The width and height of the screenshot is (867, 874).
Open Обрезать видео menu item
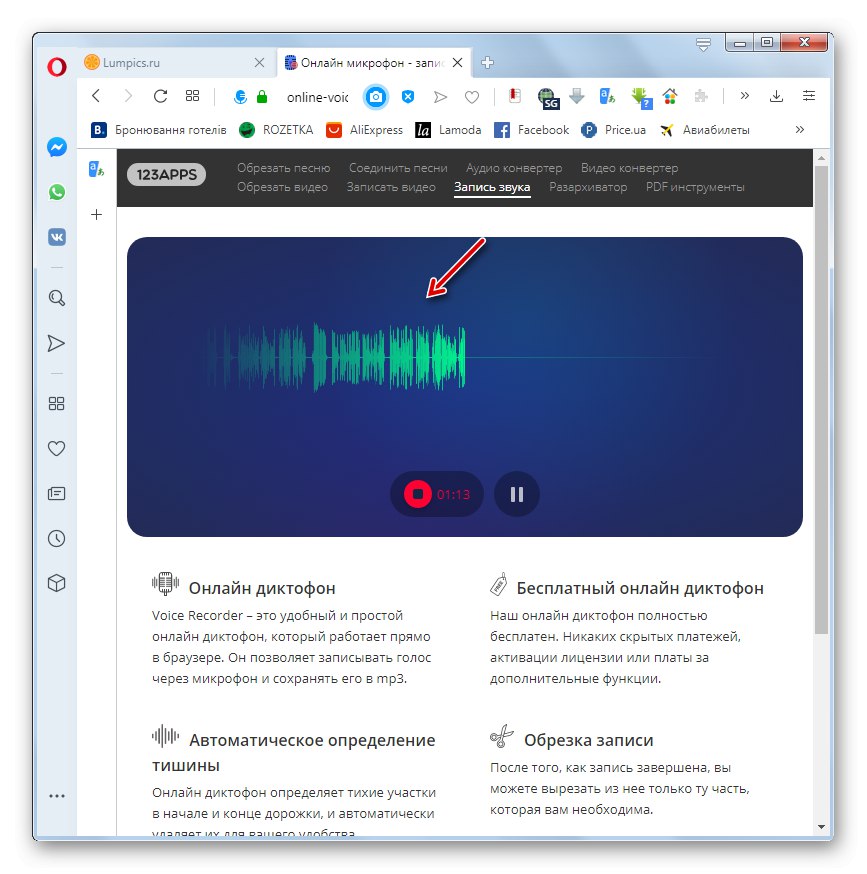point(282,187)
